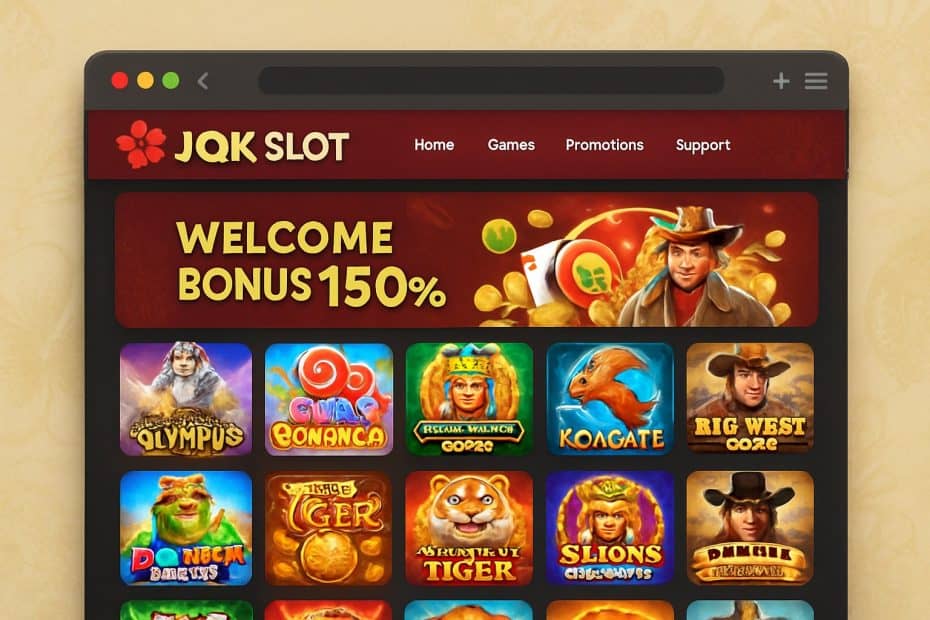
Task: Go to the Home menu item
Action: click(434, 145)
